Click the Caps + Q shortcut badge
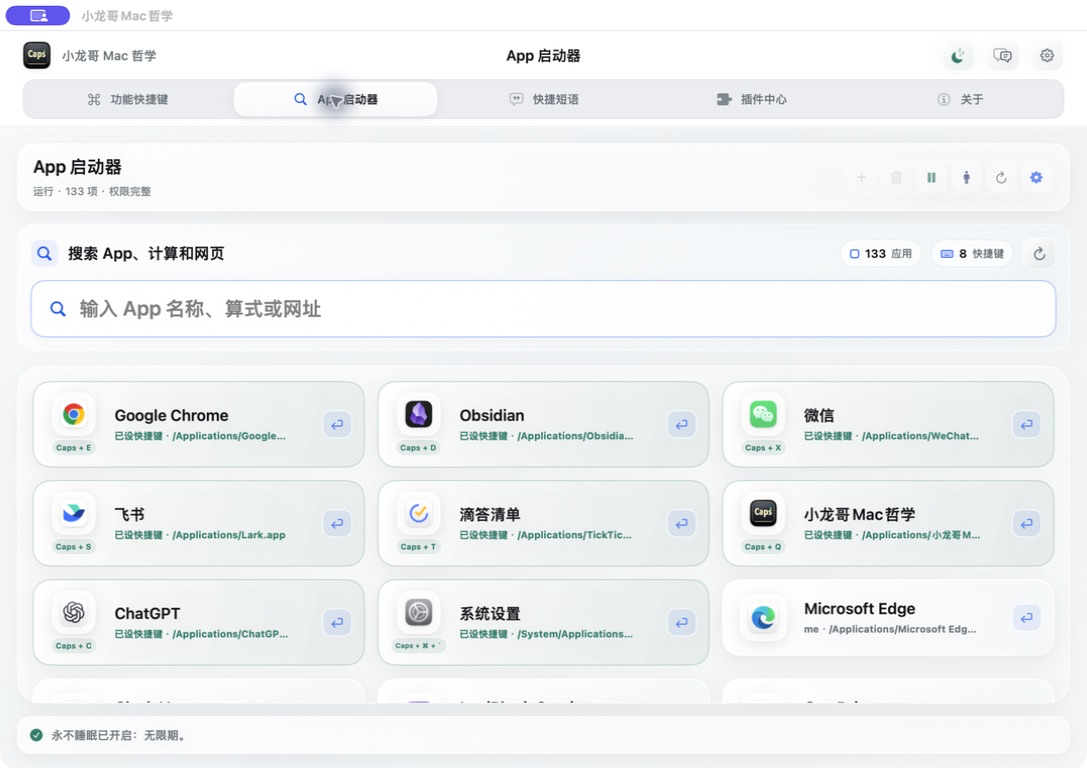This screenshot has height=768, width=1087. [x=763, y=547]
